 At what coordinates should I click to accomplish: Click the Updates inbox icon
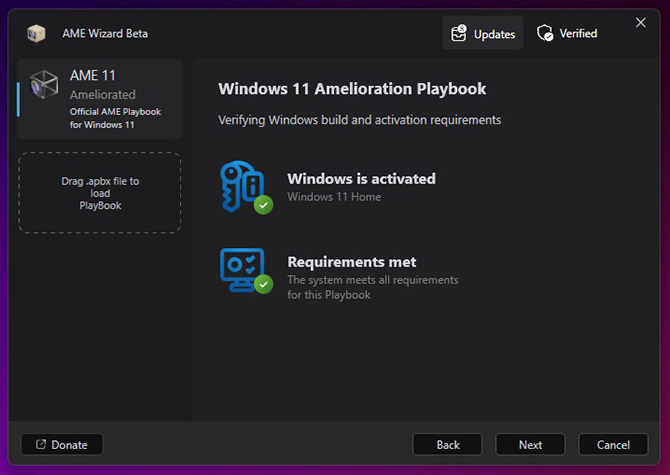[459, 33]
